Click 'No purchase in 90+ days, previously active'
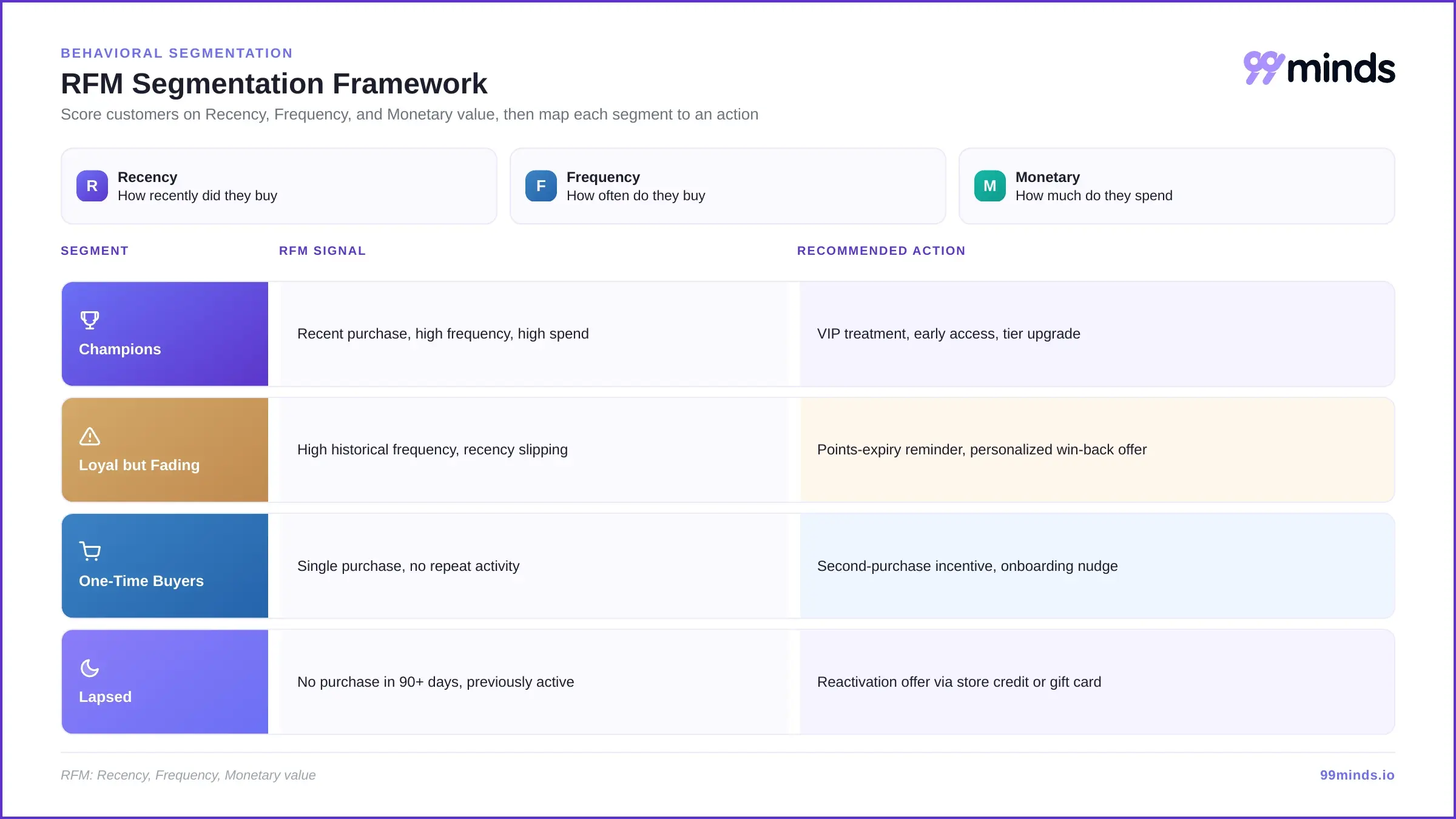The image size is (1456, 819). click(x=436, y=682)
